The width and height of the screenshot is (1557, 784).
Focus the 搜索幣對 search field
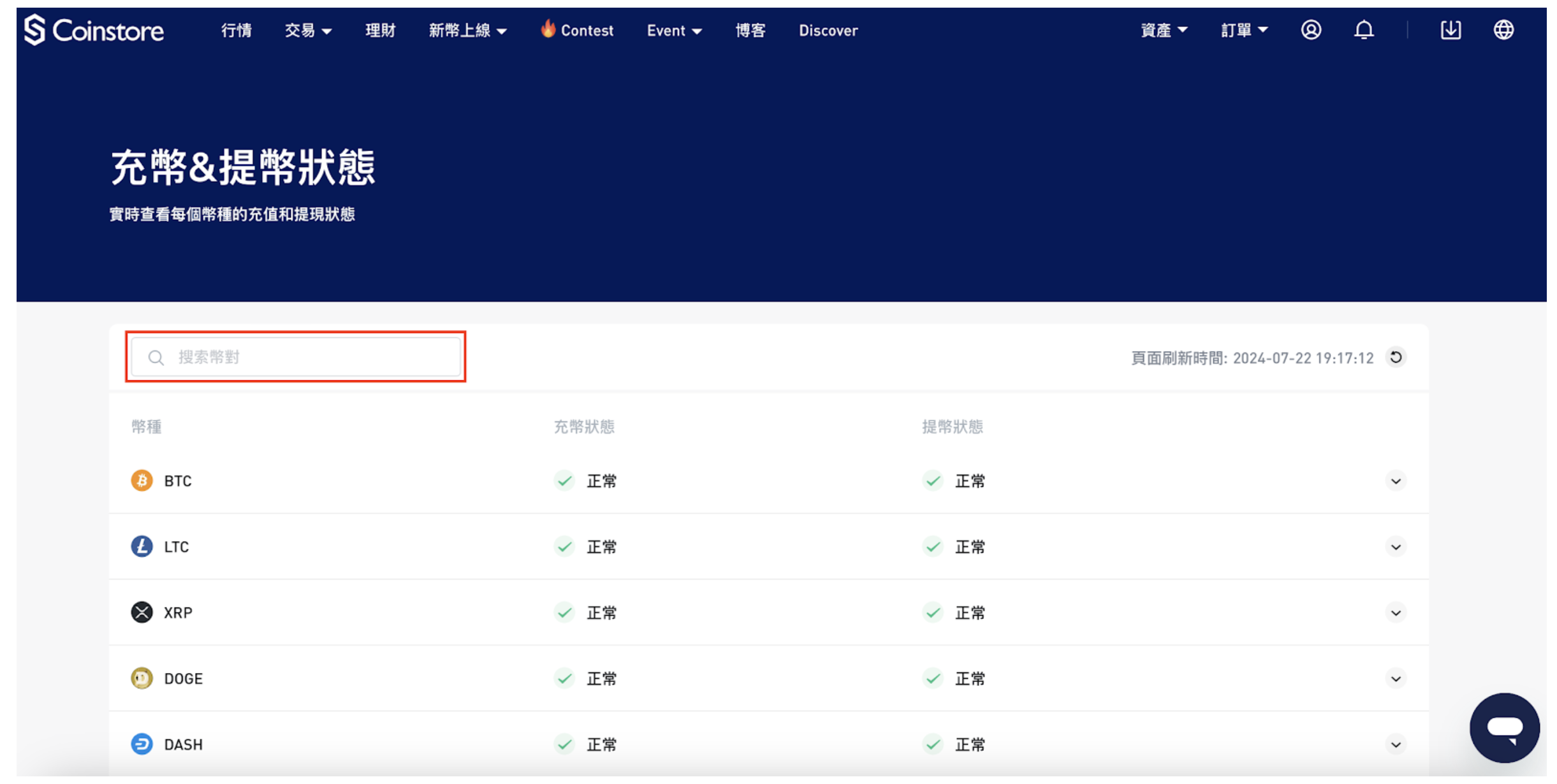click(296, 357)
